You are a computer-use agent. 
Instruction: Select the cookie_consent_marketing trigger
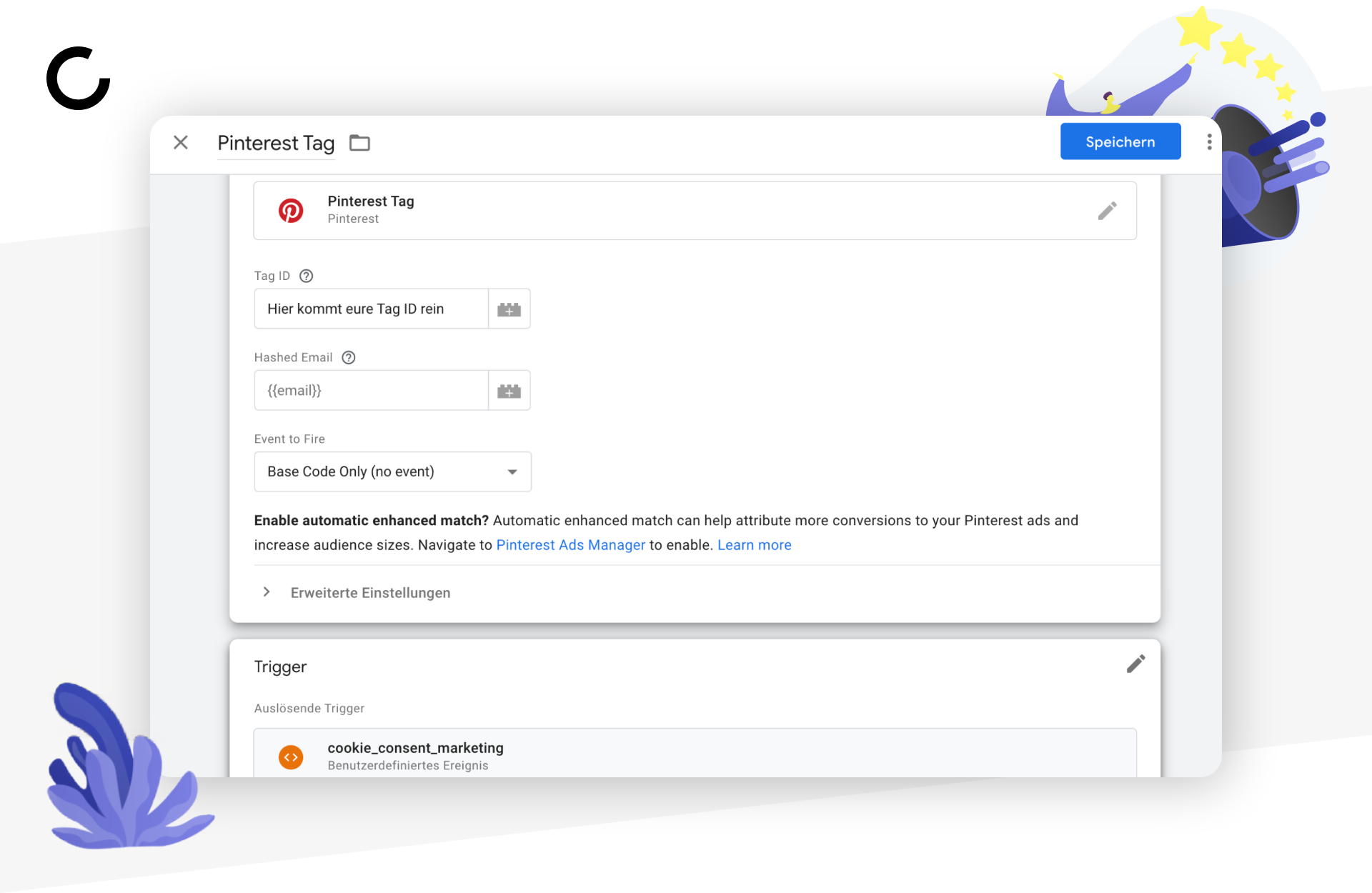(x=695, y=753)
